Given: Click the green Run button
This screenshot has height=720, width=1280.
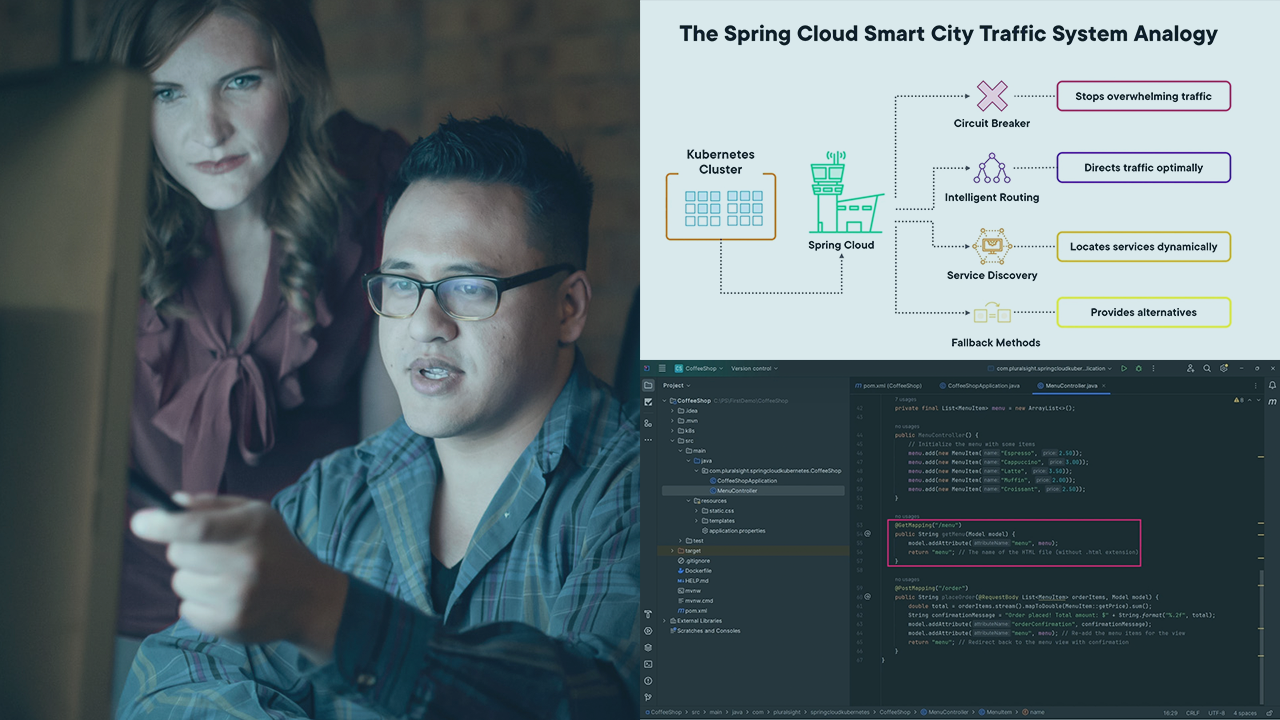Looking at the screenshot, I should point(1124,368).
